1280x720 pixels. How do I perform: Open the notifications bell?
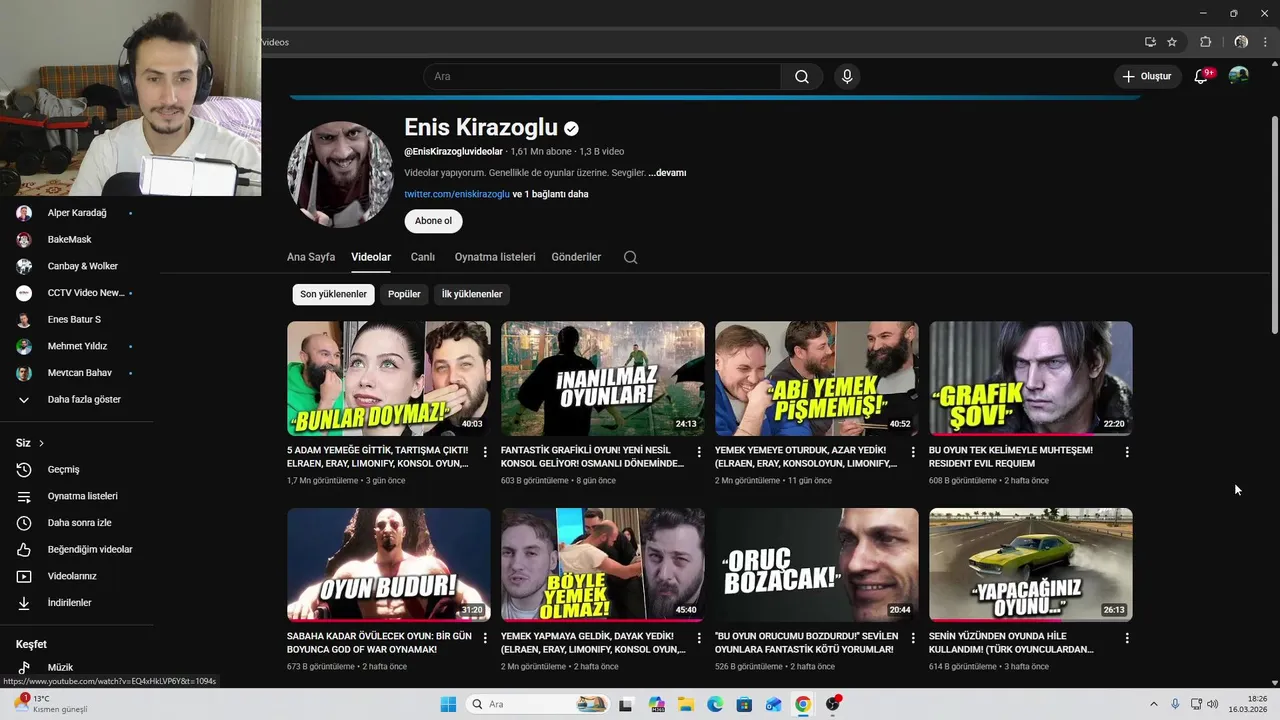[1202, 76]
